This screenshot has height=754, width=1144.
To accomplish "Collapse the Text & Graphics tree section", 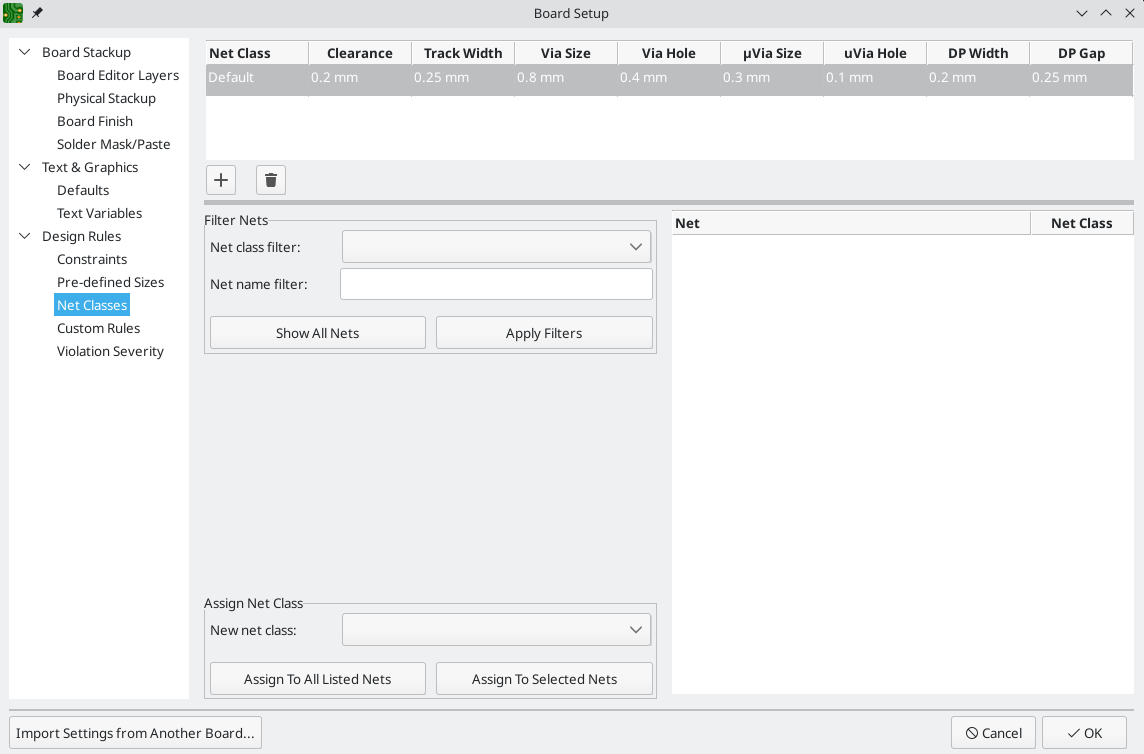I will click(x=25, y=167).
